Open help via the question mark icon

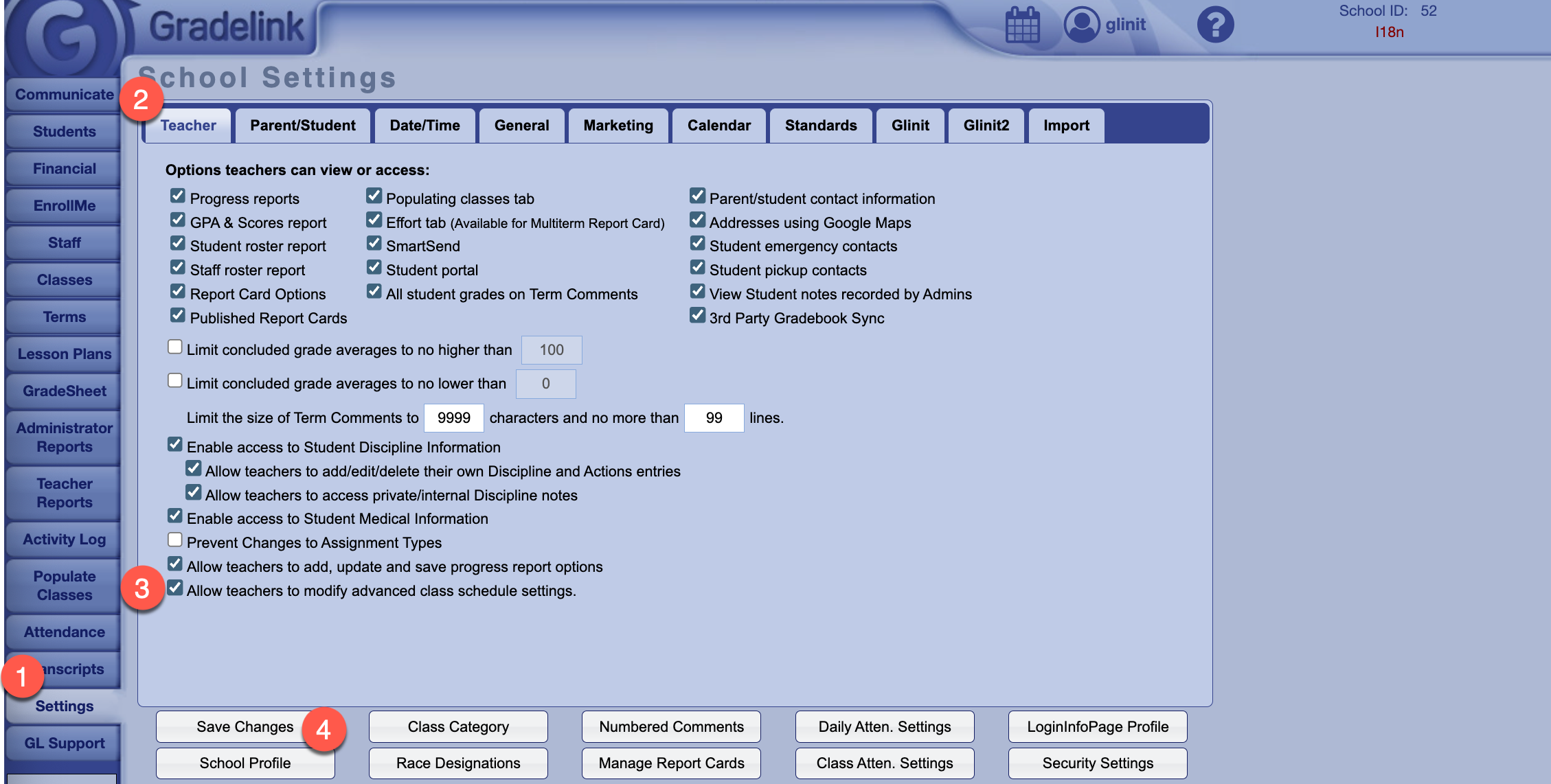[1215, 24]
